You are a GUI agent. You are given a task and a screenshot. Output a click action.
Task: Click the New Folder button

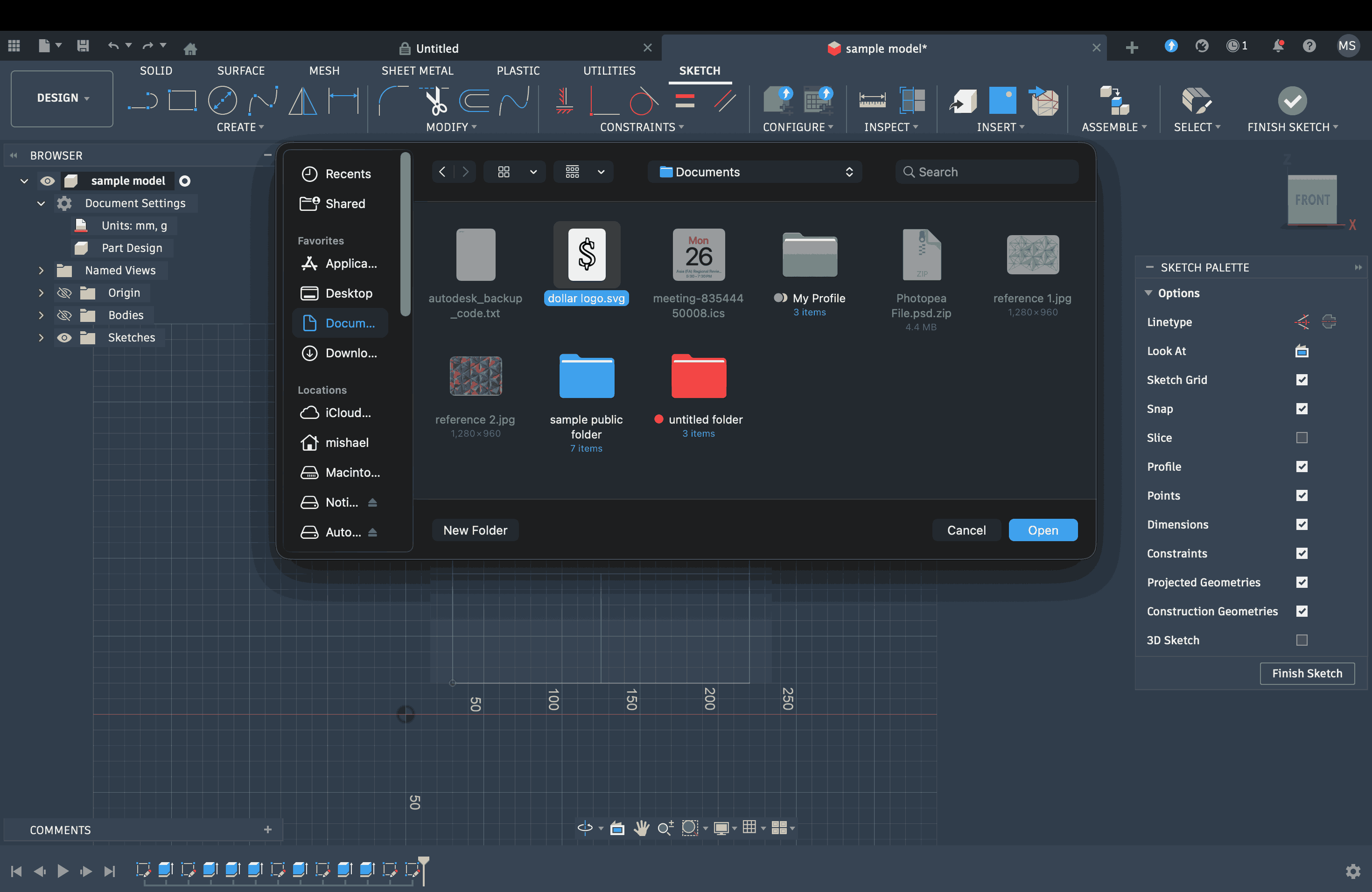pyautogui.click(x=475, y=530)
